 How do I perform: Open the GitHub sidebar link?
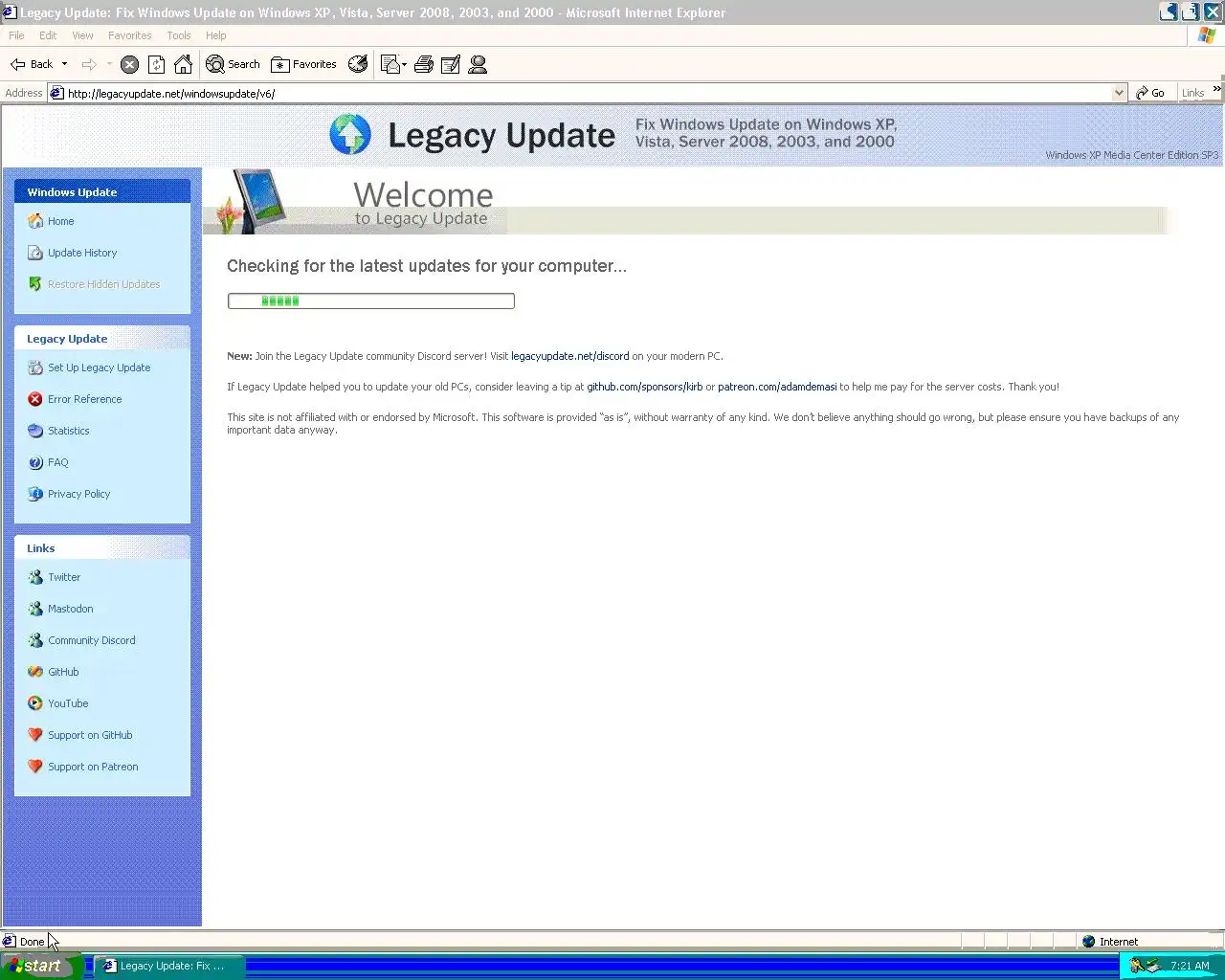pos(63,672)
